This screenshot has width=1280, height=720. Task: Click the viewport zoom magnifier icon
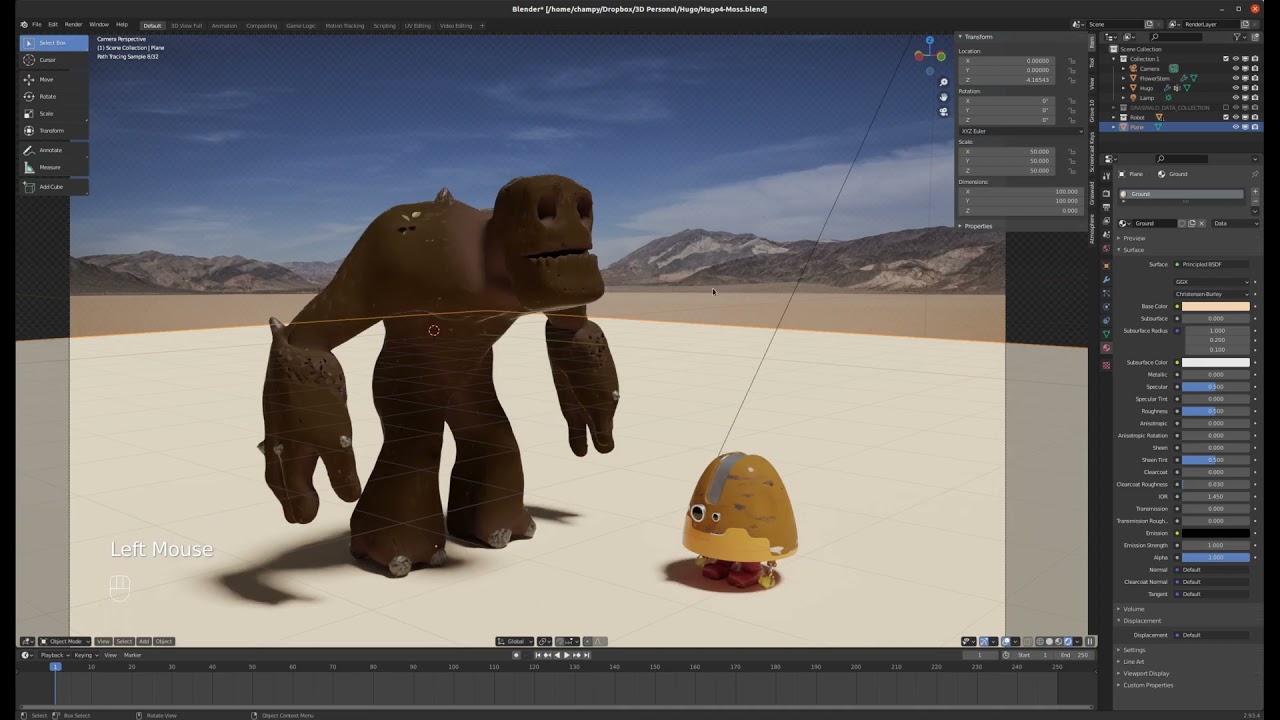coord(944,82)
